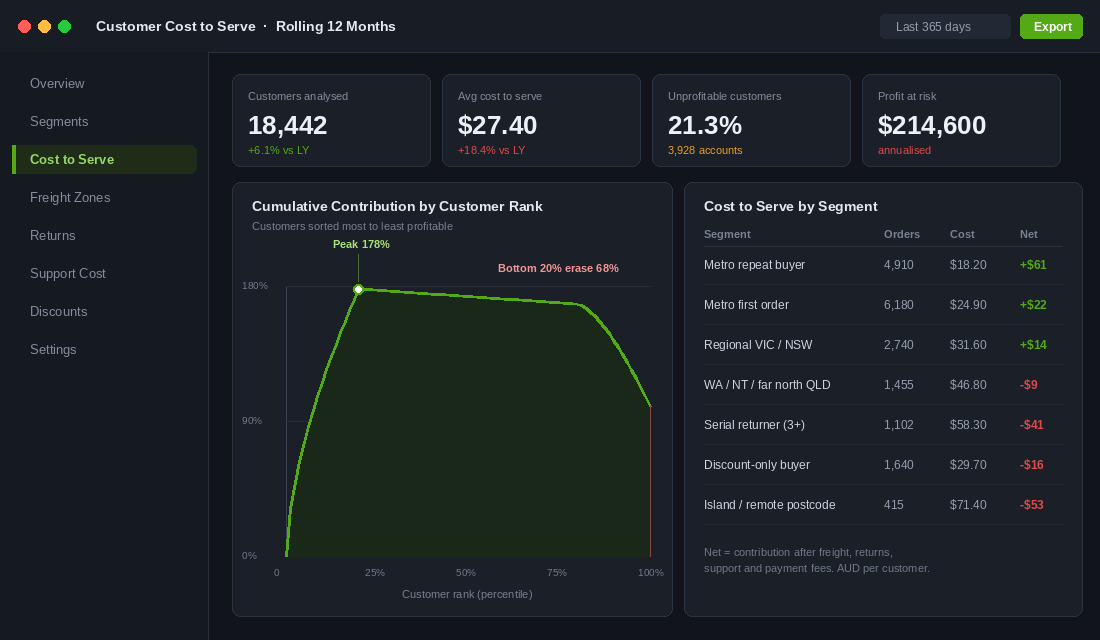Click the Customer rank (percentile) axis title
1100x640 pixels.
[x=467, y=594]
